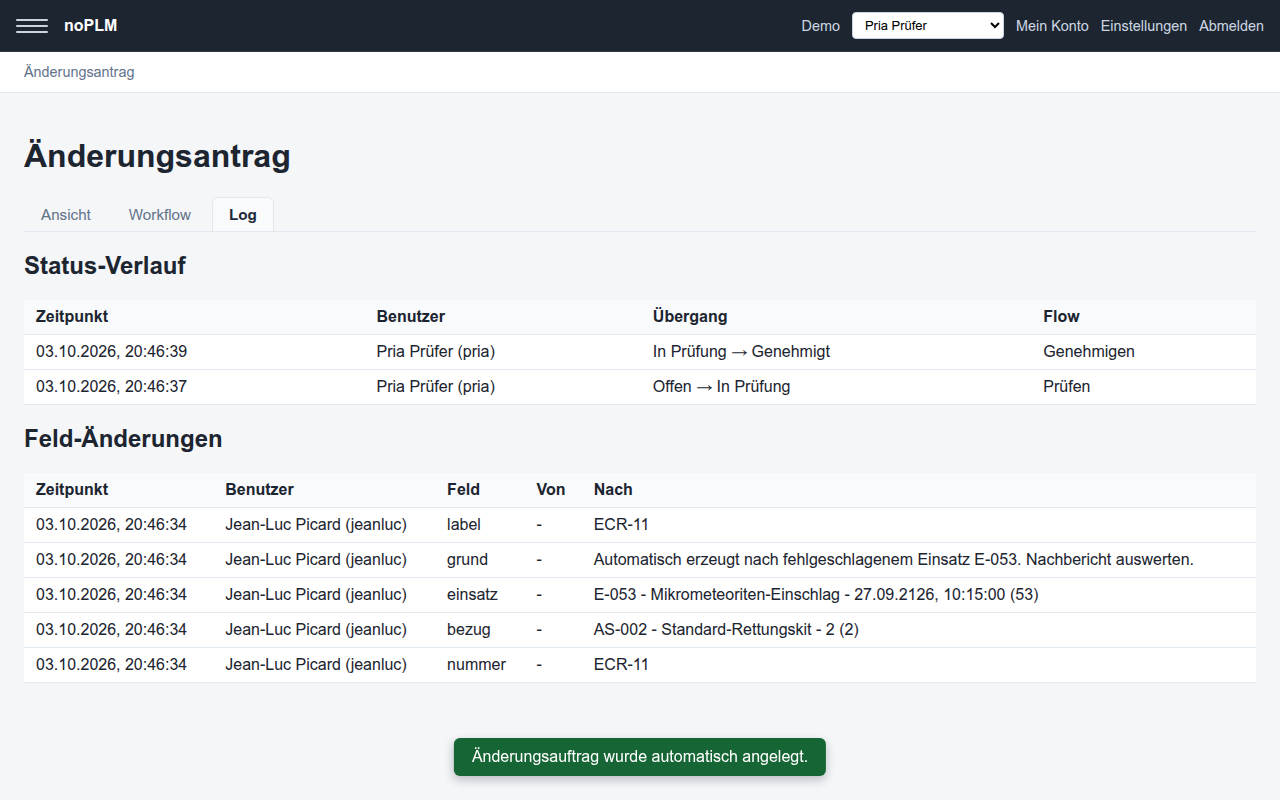The image size is (1280, 800).
Task: Click the Status-Verlauf heading
Action: coord(105,265)
